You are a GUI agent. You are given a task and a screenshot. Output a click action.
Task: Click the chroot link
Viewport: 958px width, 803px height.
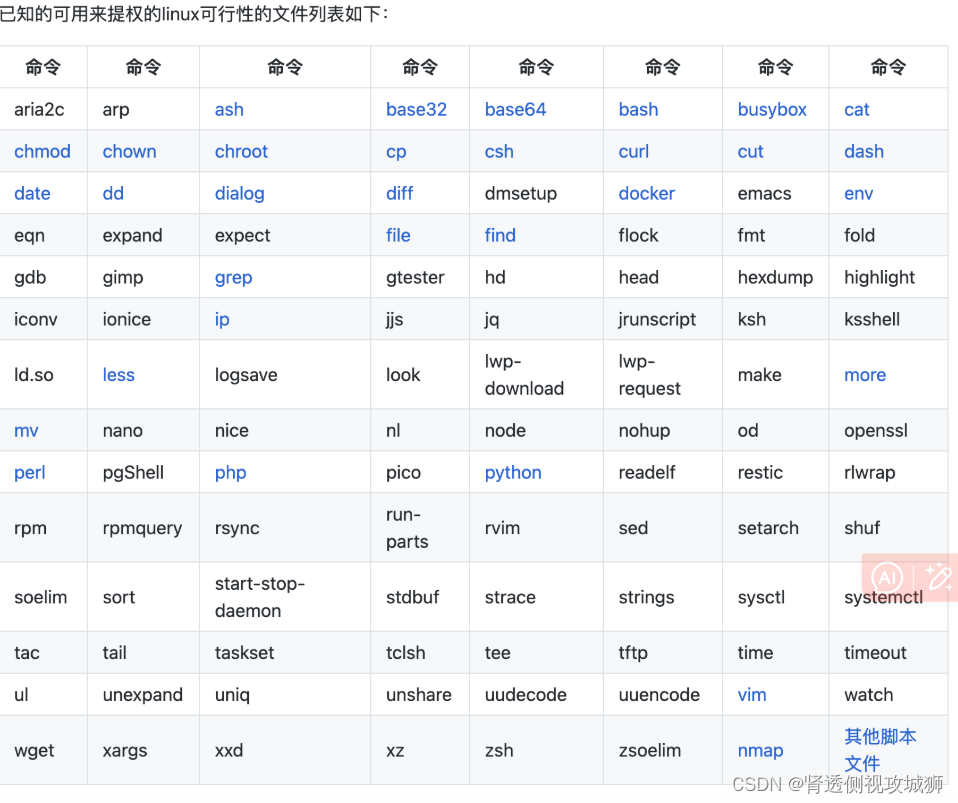click(241, 152)
